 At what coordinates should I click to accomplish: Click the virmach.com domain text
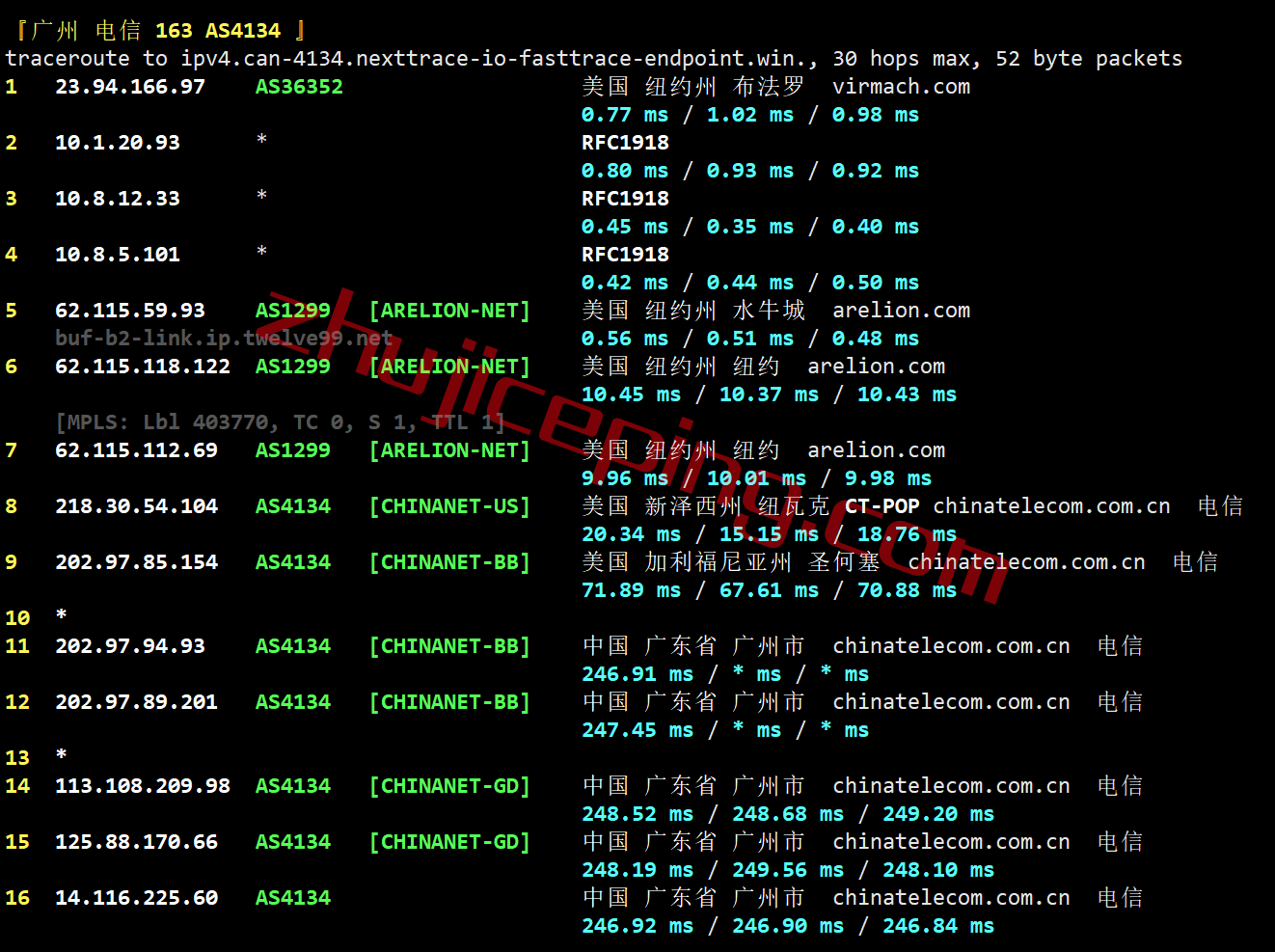point(901,87)
